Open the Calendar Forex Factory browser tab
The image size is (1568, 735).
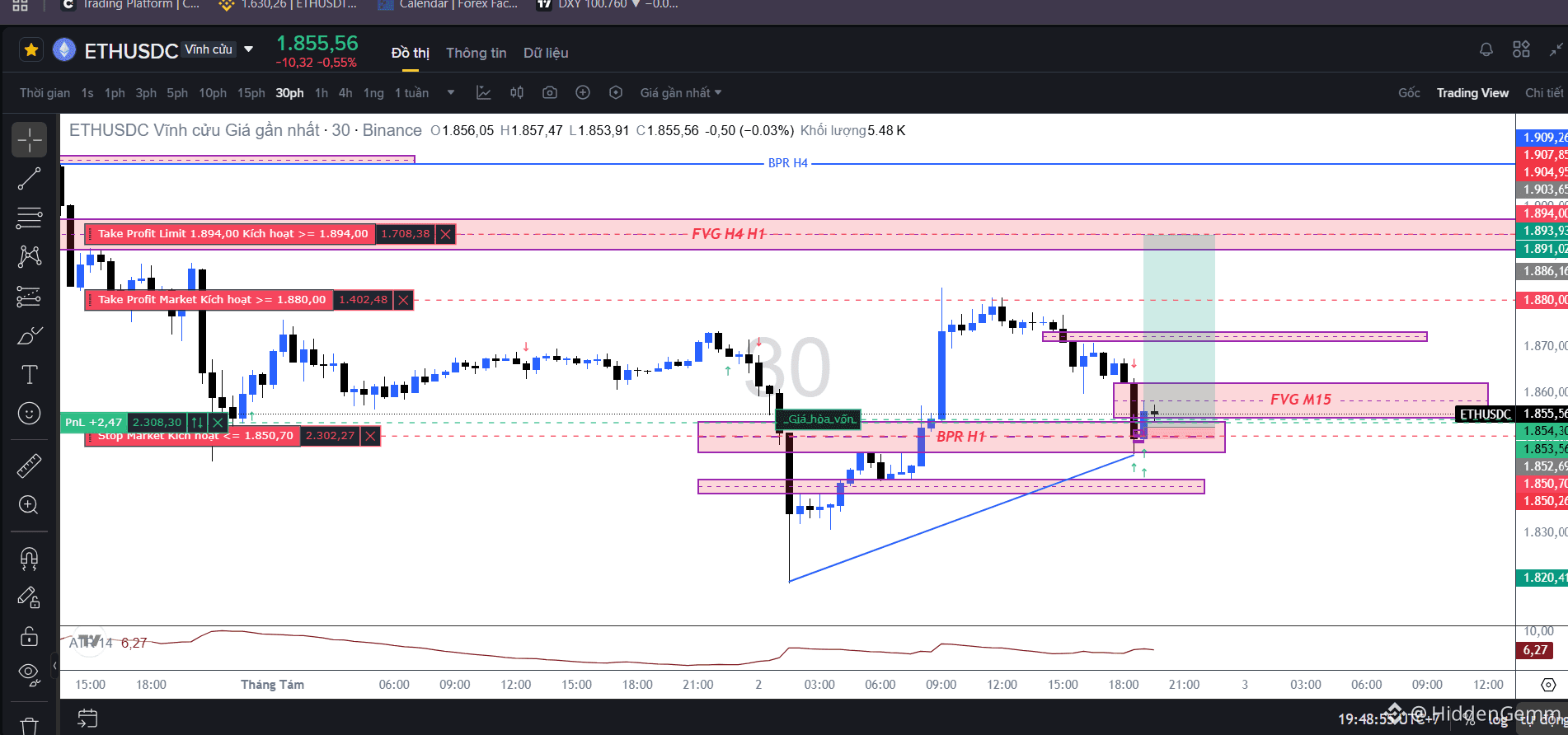pyautogui.click(x=449, y=5)
